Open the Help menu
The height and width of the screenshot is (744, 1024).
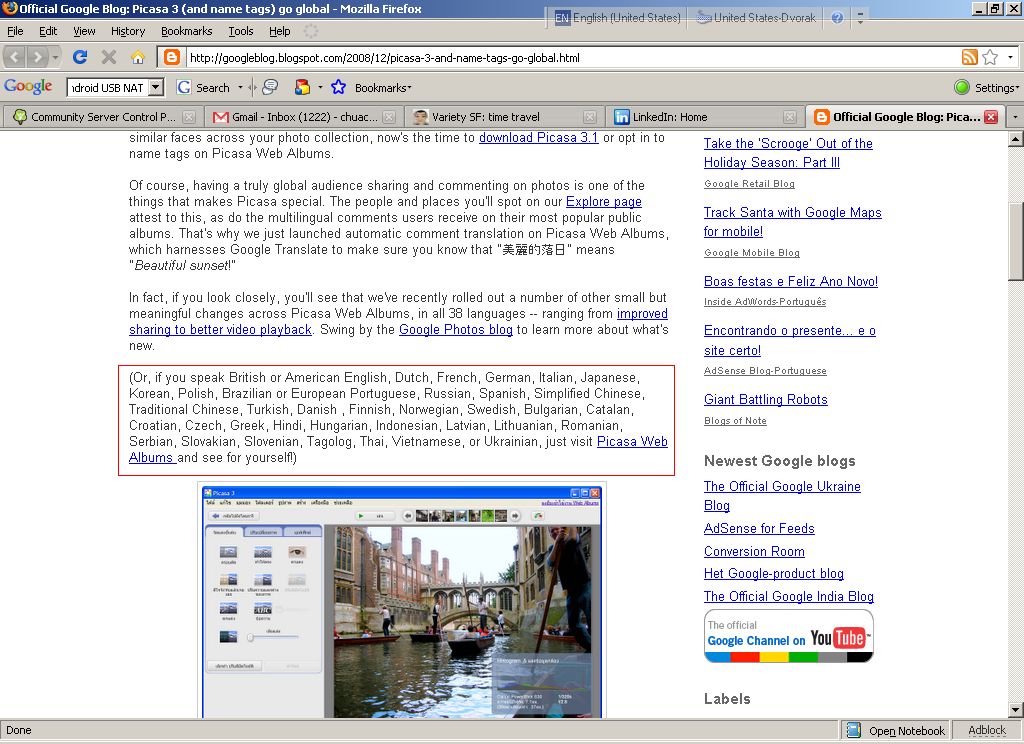(280, 31)
